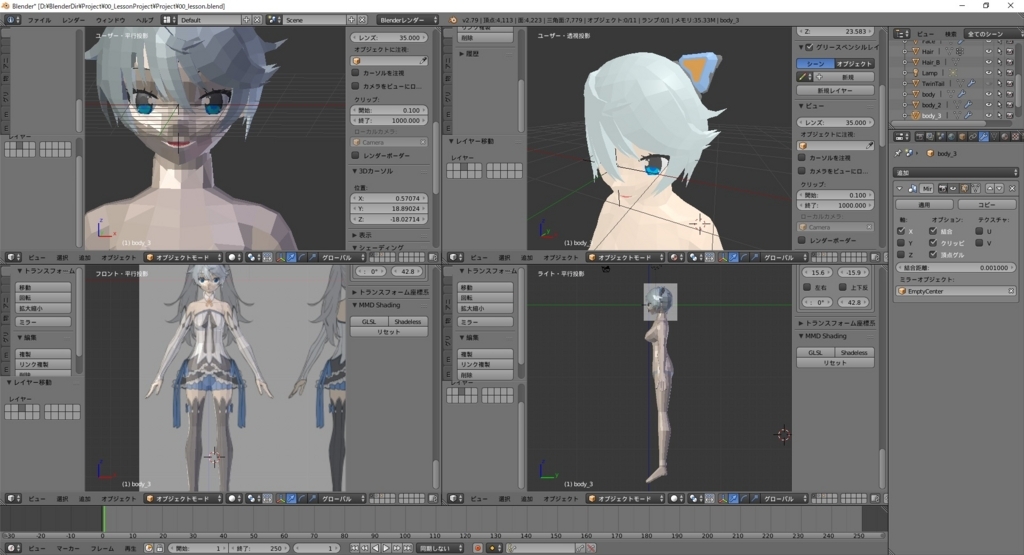Open the 追加 add modifier dropdown
Viewport: 1024px width, 555px height.
955,172
